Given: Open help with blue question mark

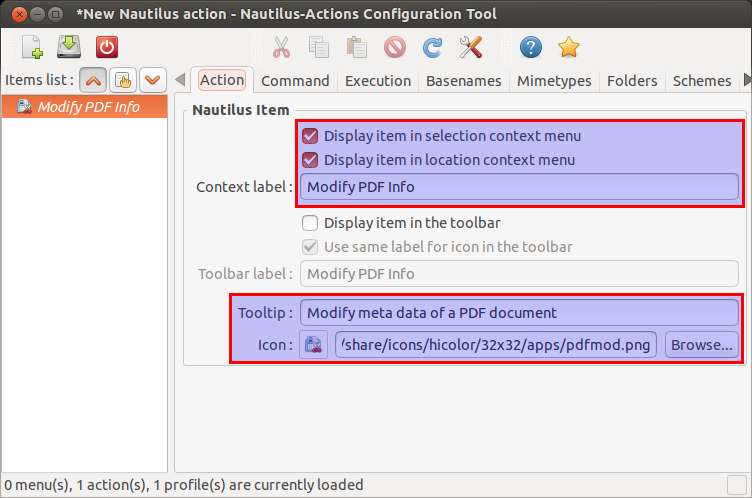Looking at the screenshot, I should [x=531, y=47].
